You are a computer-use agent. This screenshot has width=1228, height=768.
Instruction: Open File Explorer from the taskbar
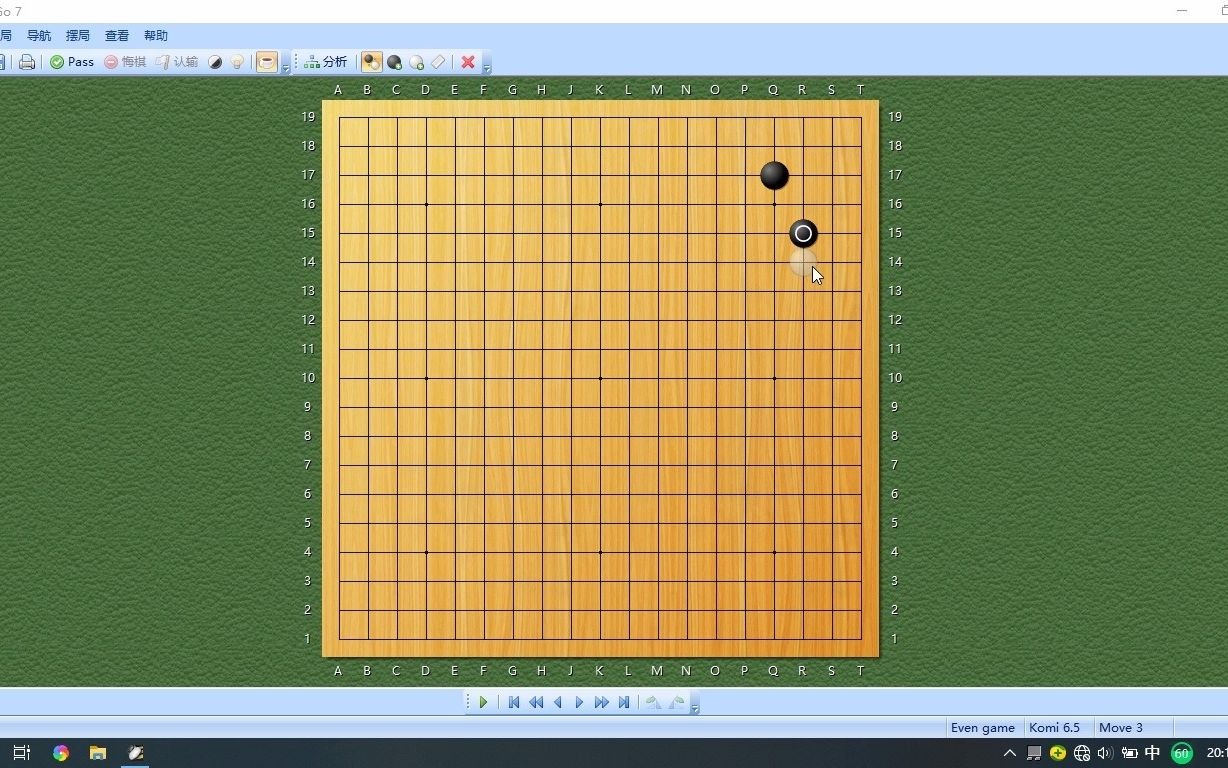(x=98, y=753)
